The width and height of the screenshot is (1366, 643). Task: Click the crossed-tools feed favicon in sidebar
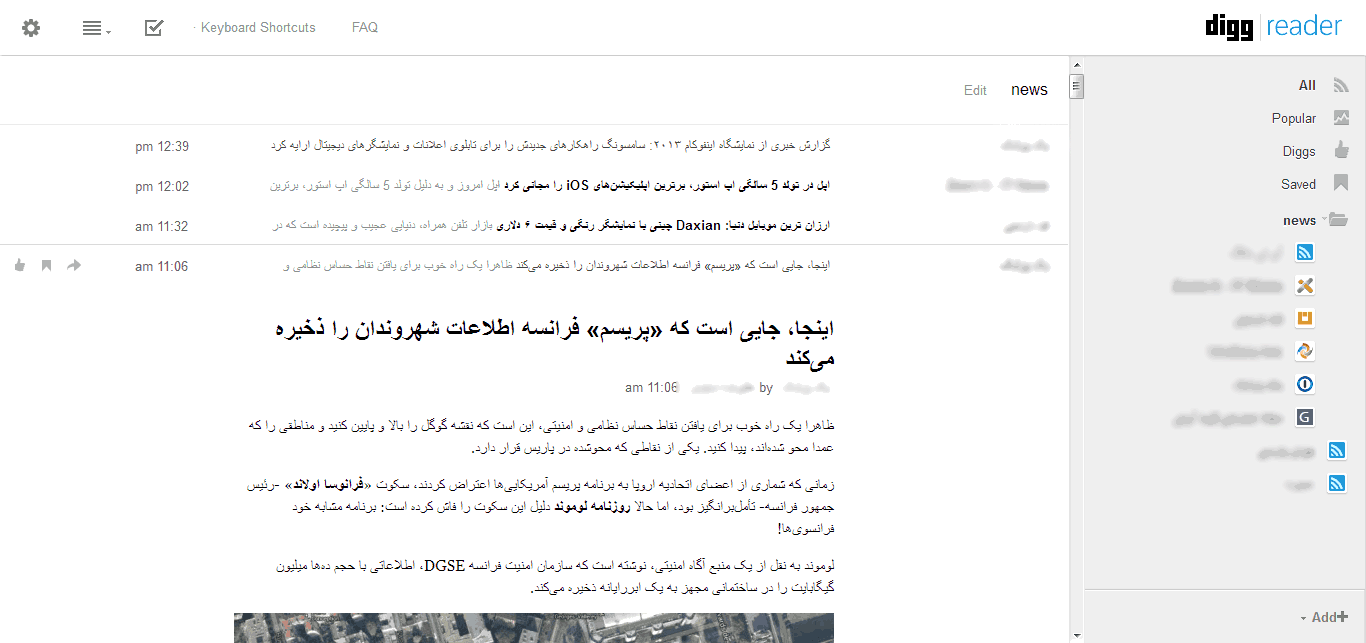pos(1304,285)
